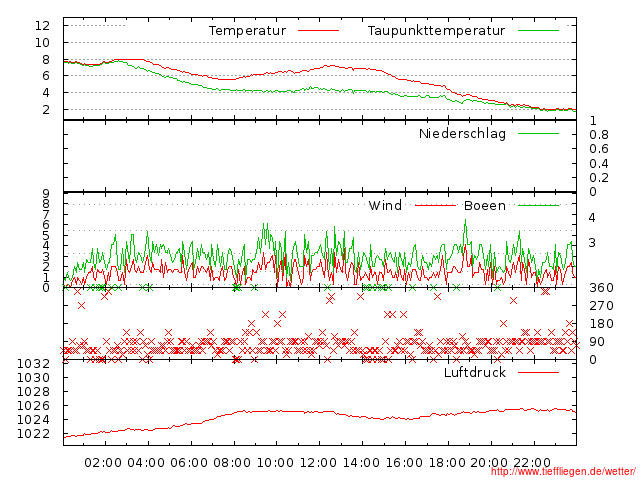The width and height of the screenshot is (640, 480).
Task: Click the Taupunkttemperatur legend label
Action: [x=436, y=31]
